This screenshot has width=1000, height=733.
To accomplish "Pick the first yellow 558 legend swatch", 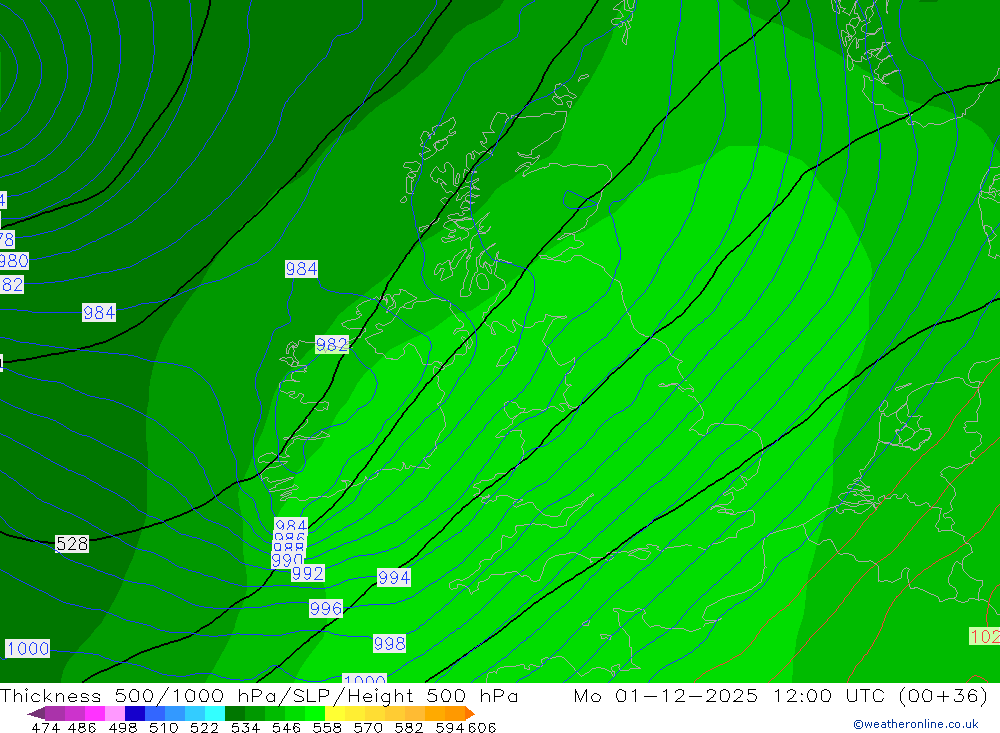I will 335,713.
